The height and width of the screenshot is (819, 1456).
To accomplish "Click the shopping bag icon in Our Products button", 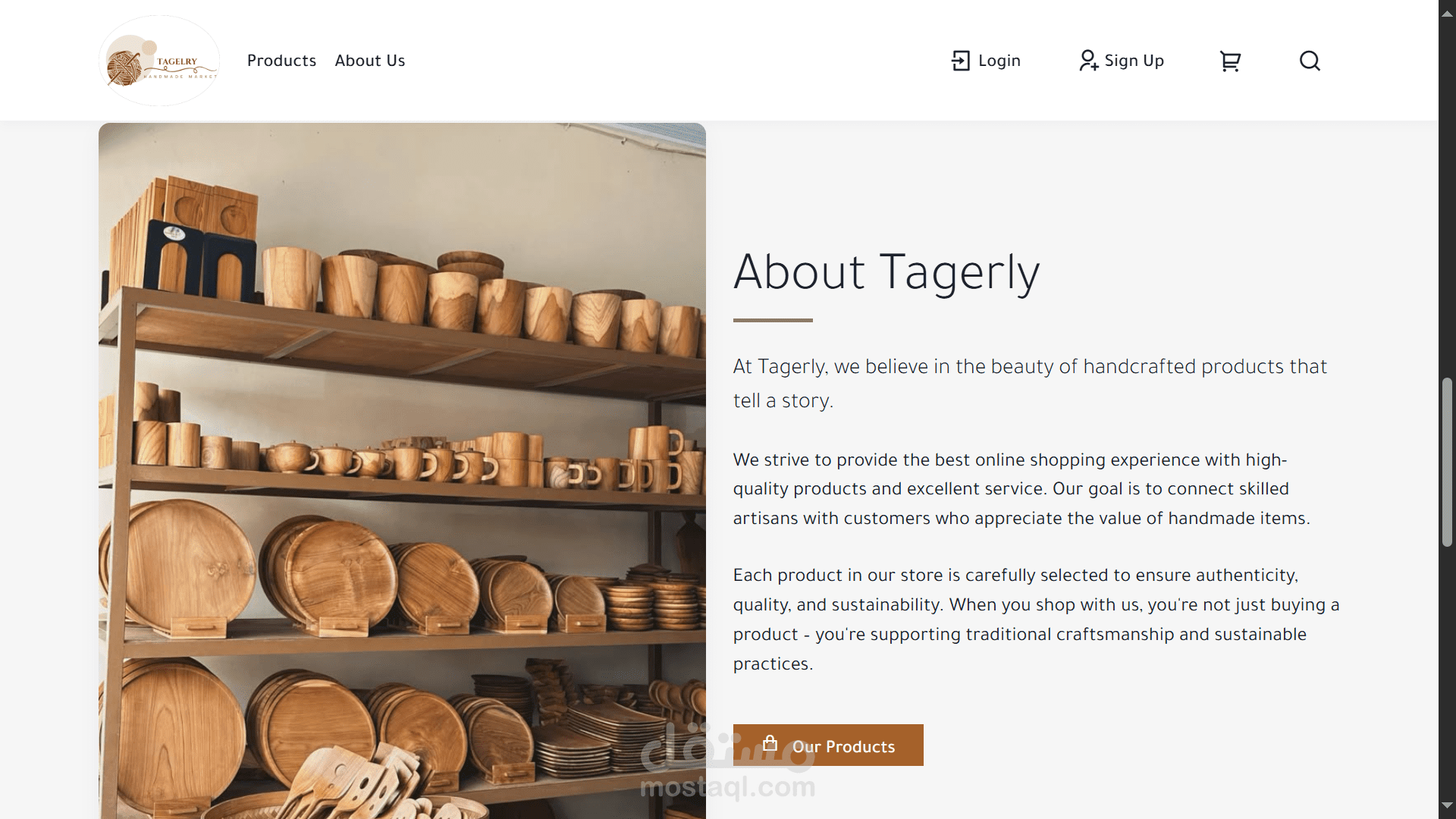I will [x=770, y=743].
